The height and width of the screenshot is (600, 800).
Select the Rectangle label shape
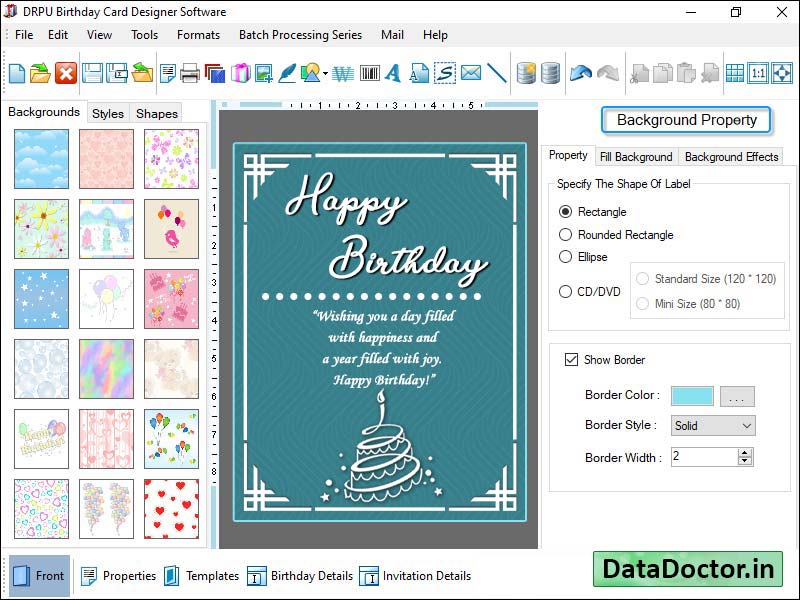point(566,212)
